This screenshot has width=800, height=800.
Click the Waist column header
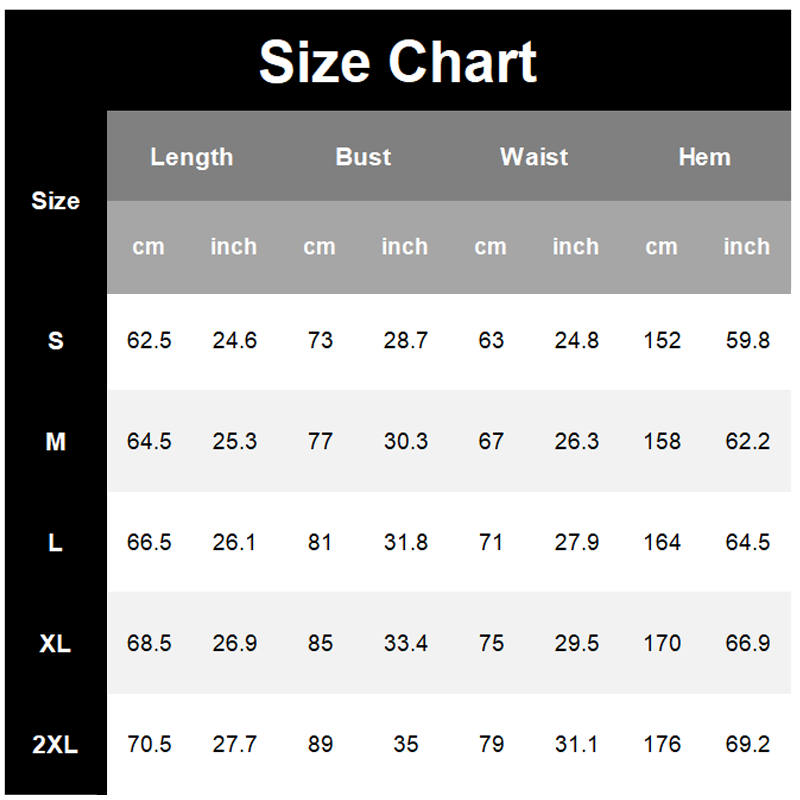(x=534, y=157)
